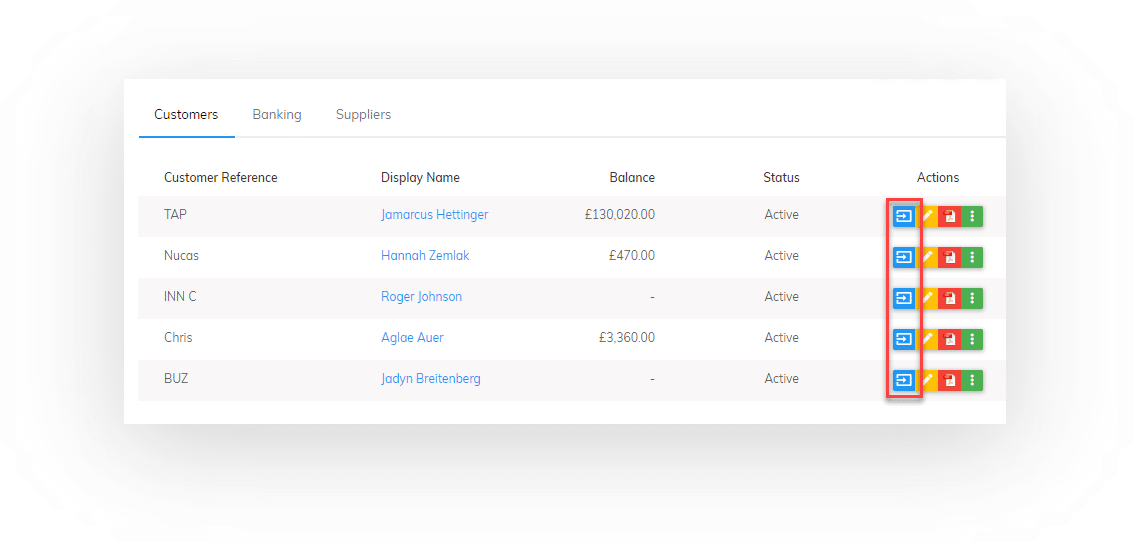This screenshot has height=542, width=1134.
Task: Click the Active status in the BUZ row
Action: 781,378
